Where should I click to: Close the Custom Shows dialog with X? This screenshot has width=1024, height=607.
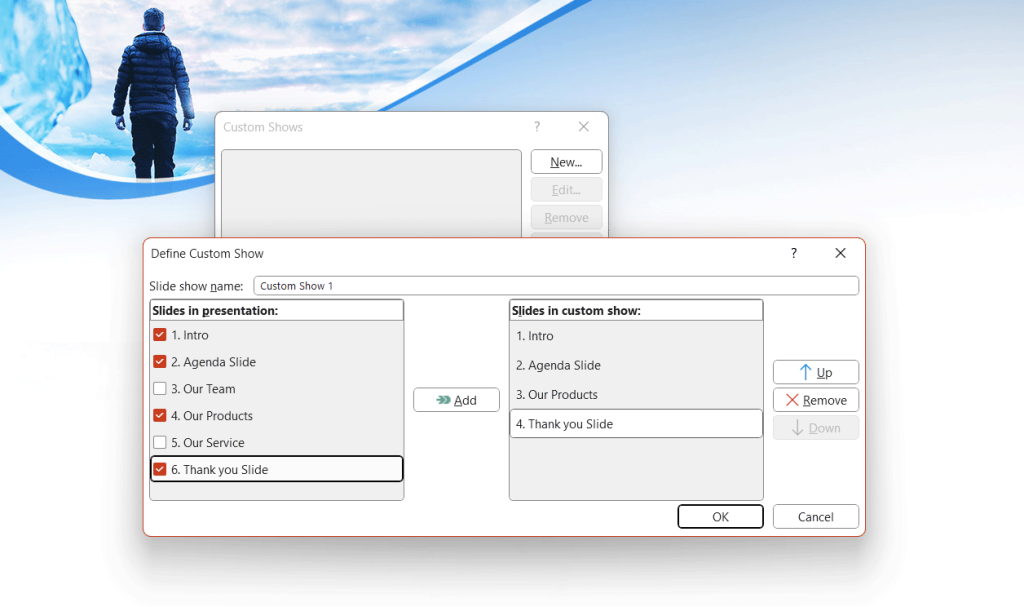(583, 127)
